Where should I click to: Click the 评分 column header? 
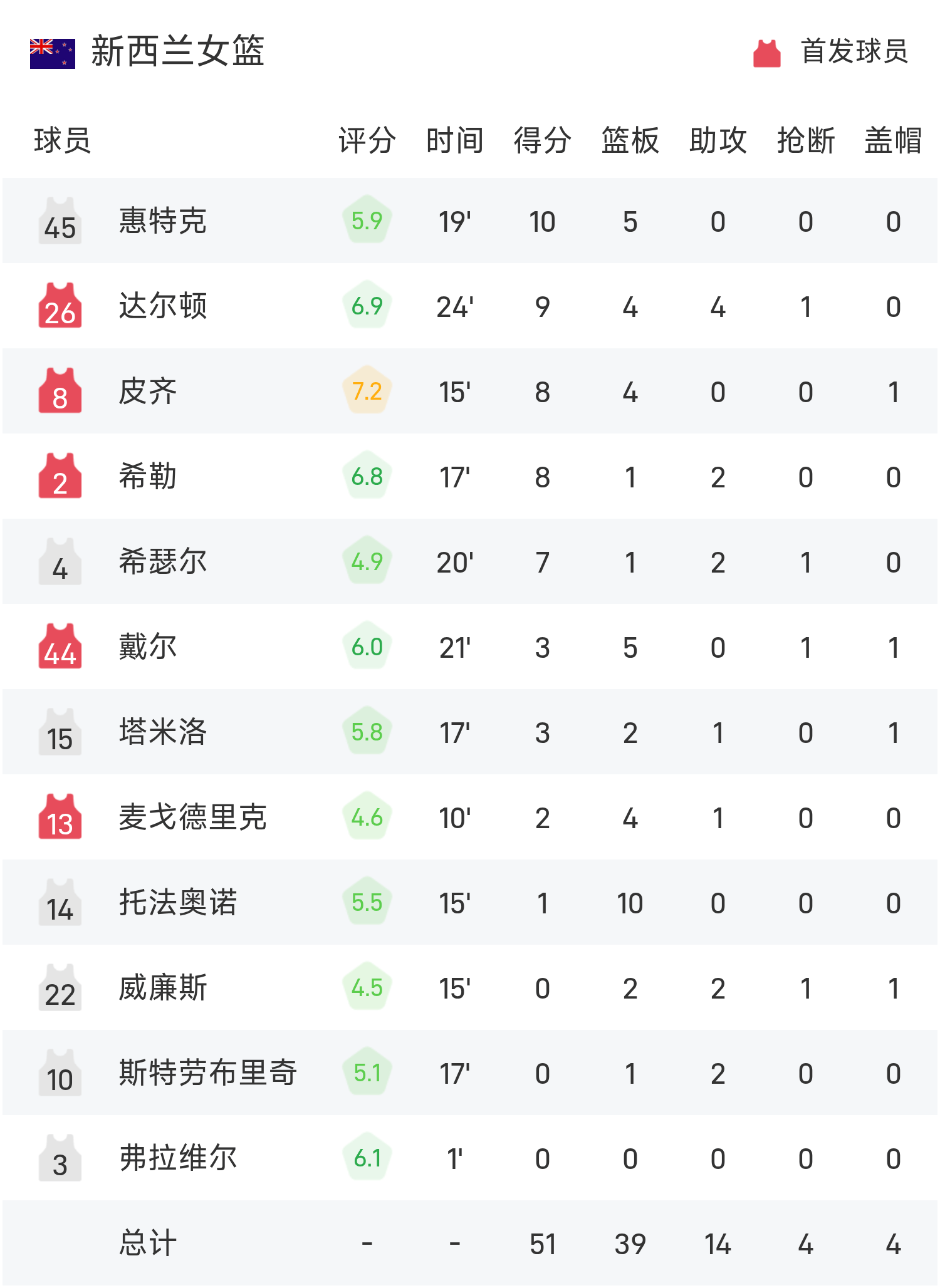(x=367, y=140)
